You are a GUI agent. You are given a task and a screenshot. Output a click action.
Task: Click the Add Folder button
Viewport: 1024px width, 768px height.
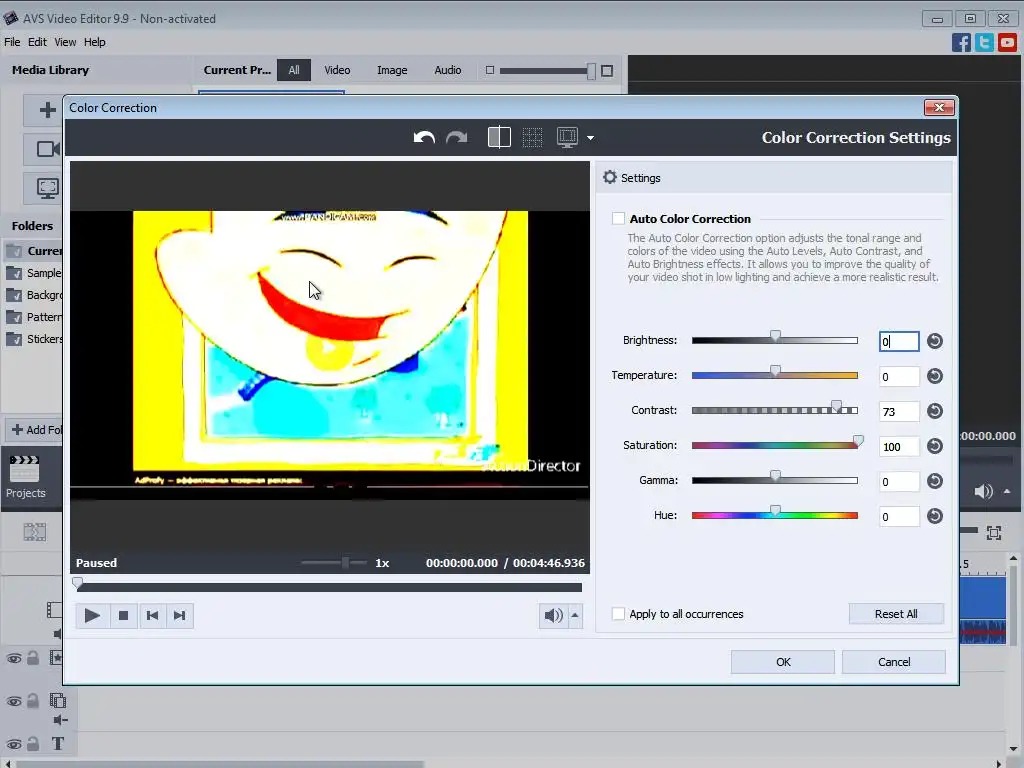(x=37, y=430)
